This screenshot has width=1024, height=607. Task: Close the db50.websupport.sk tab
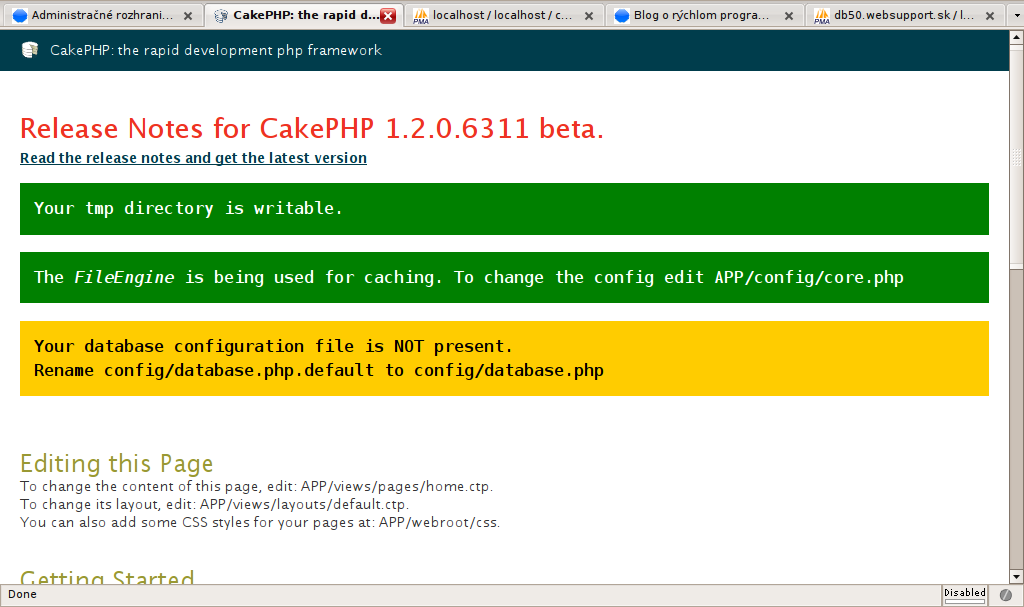click(990, 16)
